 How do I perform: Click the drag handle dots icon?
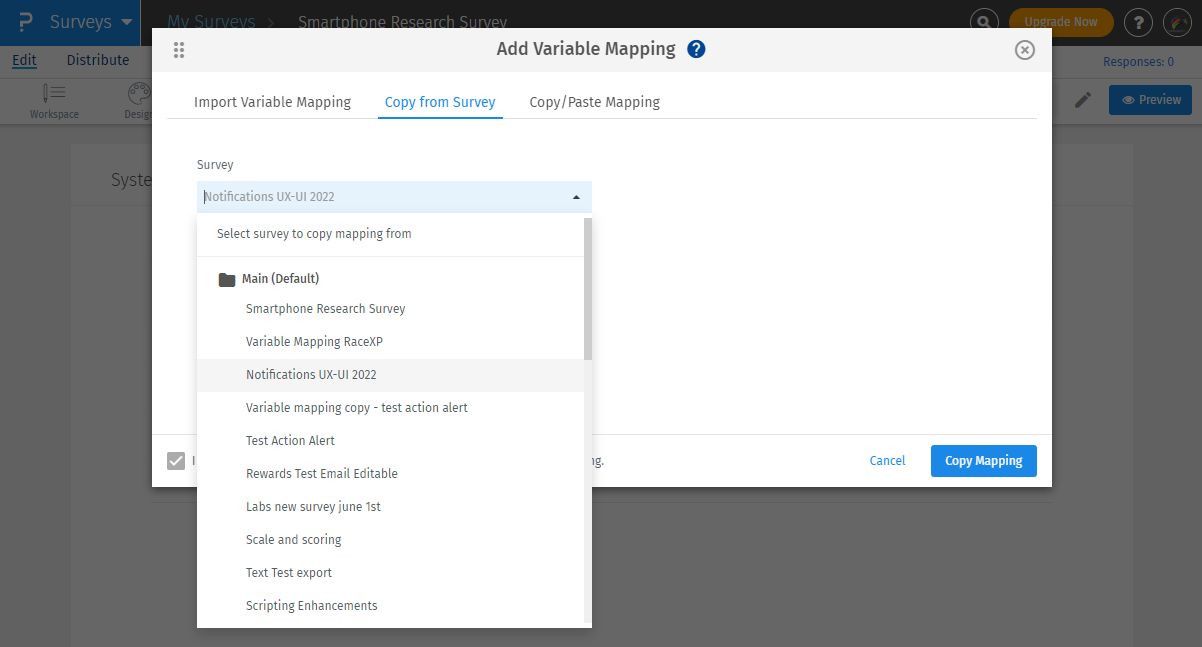point(179,50)
